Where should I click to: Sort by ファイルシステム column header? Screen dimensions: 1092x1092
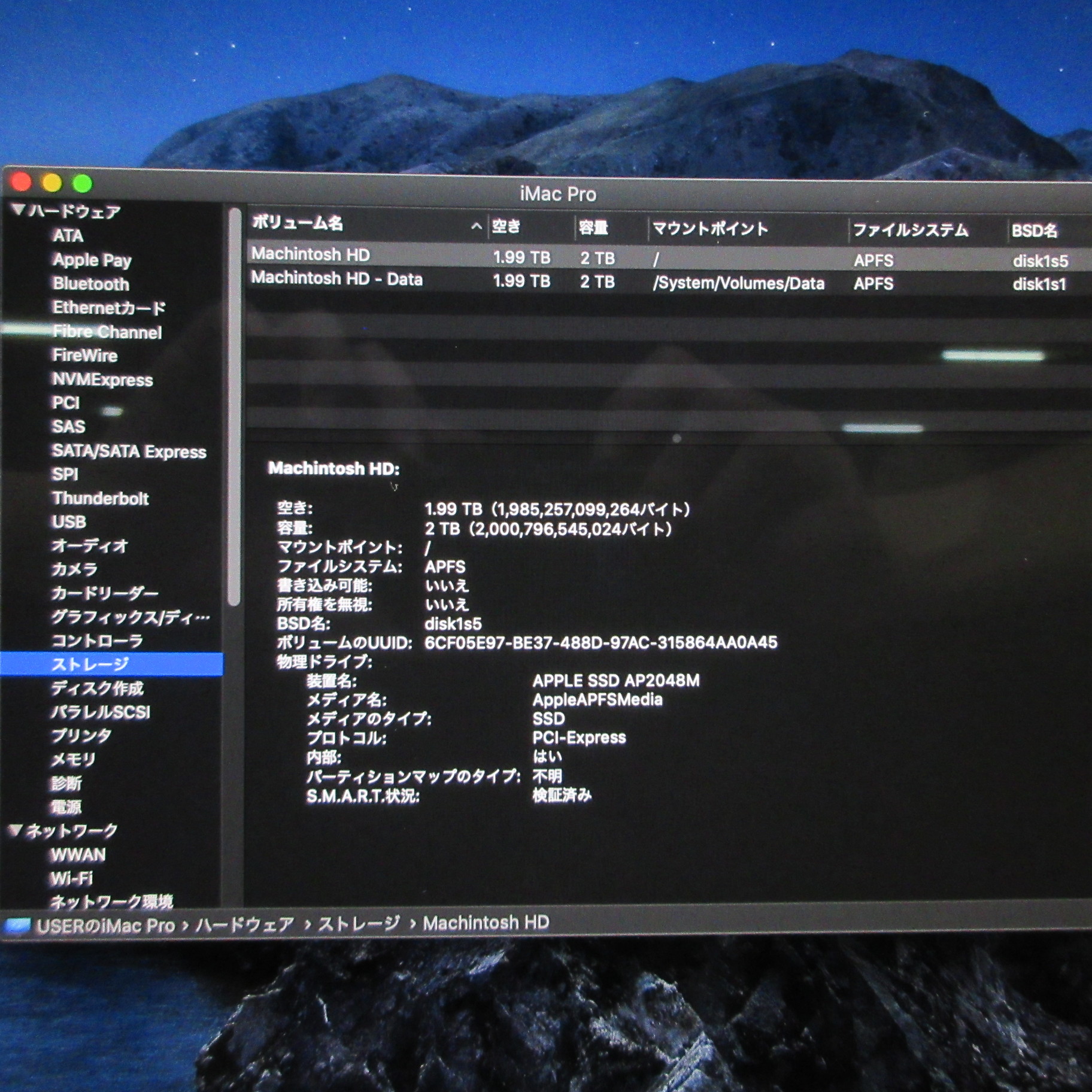(910, 230)
